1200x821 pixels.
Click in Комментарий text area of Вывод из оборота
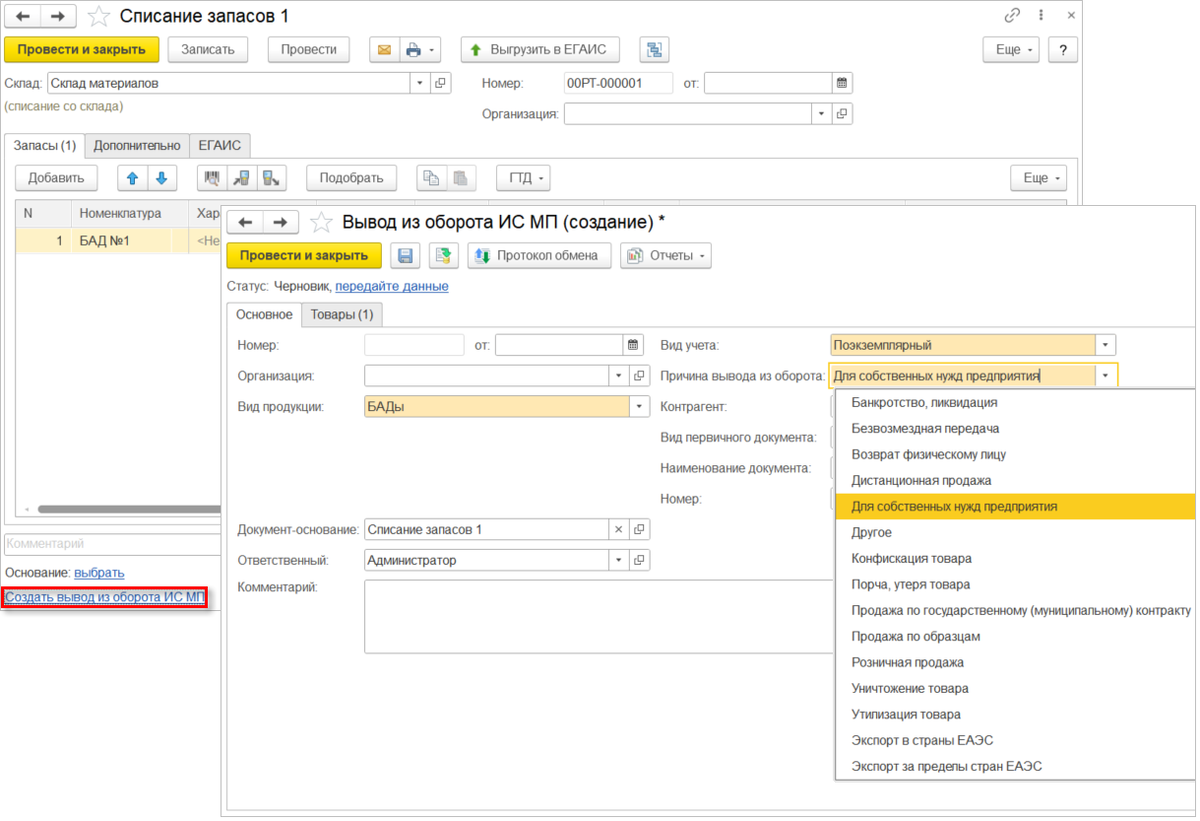(x=598, y=616)
